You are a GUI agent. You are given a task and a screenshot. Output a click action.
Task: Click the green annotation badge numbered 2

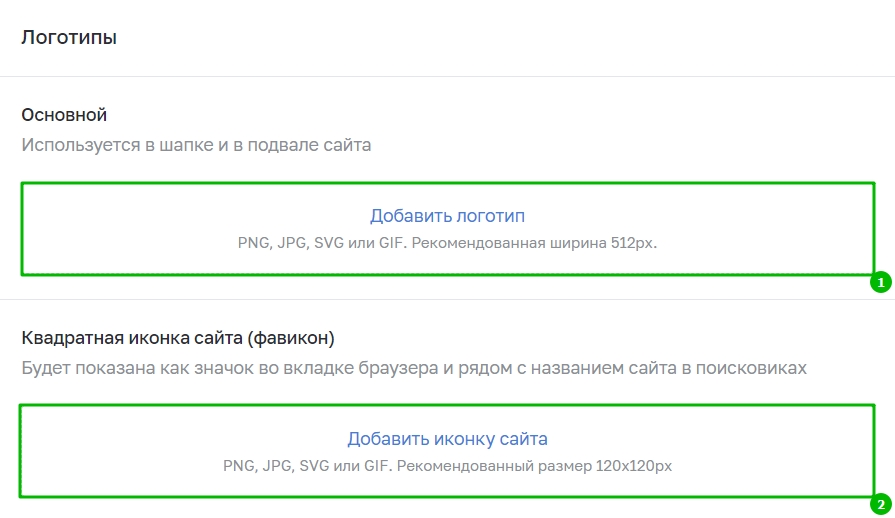(x=881, y=504)
